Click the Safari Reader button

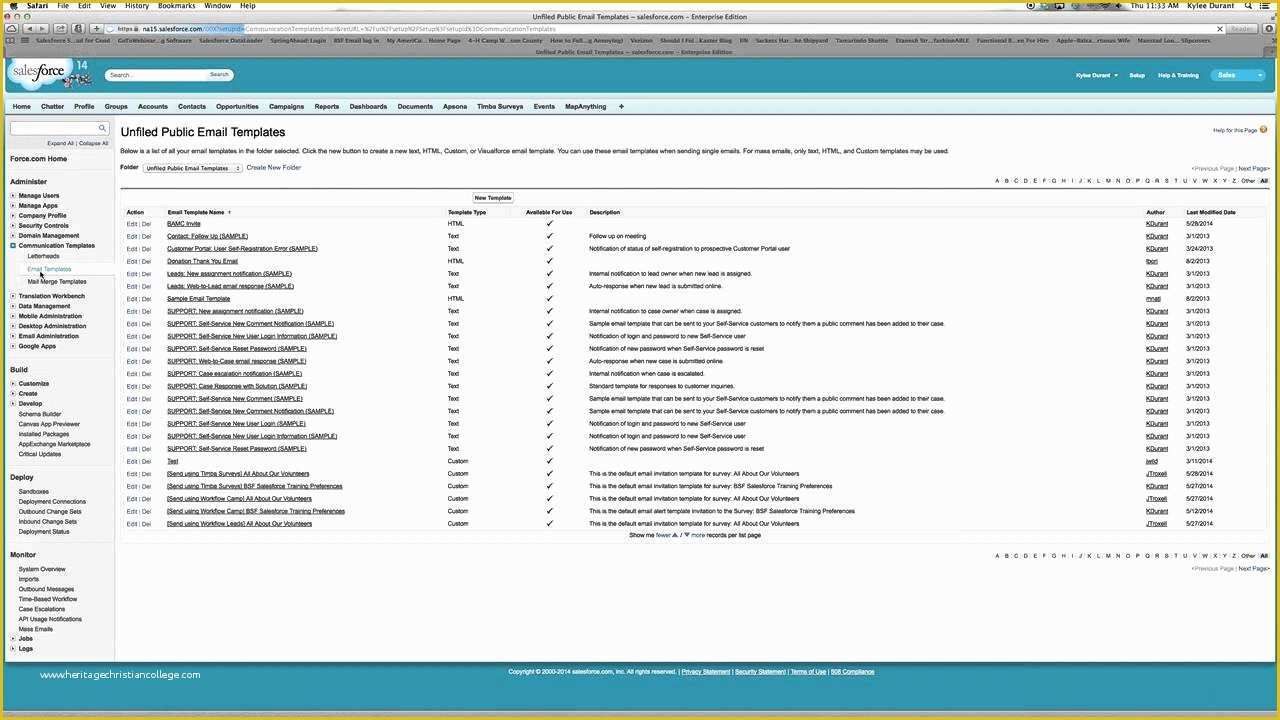(1243, 29)
